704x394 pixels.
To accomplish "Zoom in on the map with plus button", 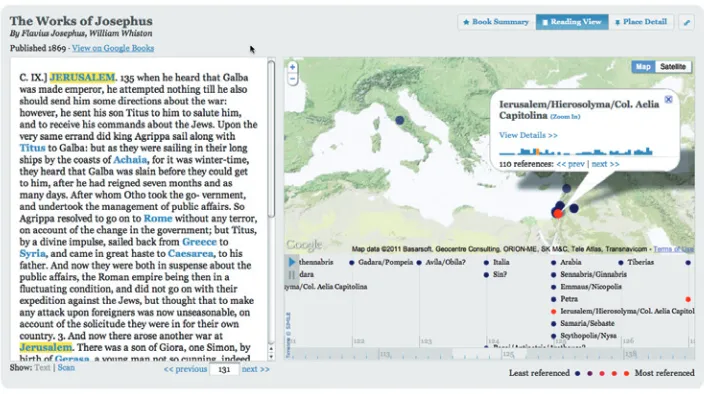I will 292,67.
